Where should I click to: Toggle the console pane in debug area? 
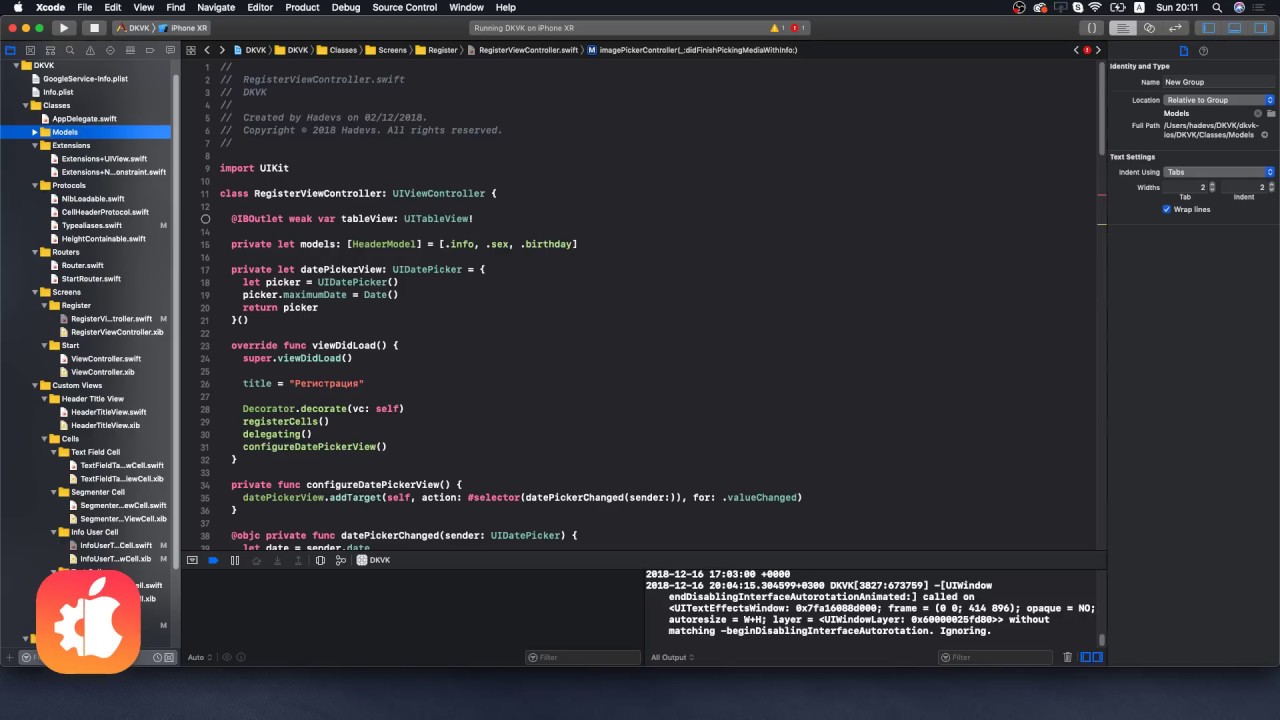click(x=1097, y=657)
